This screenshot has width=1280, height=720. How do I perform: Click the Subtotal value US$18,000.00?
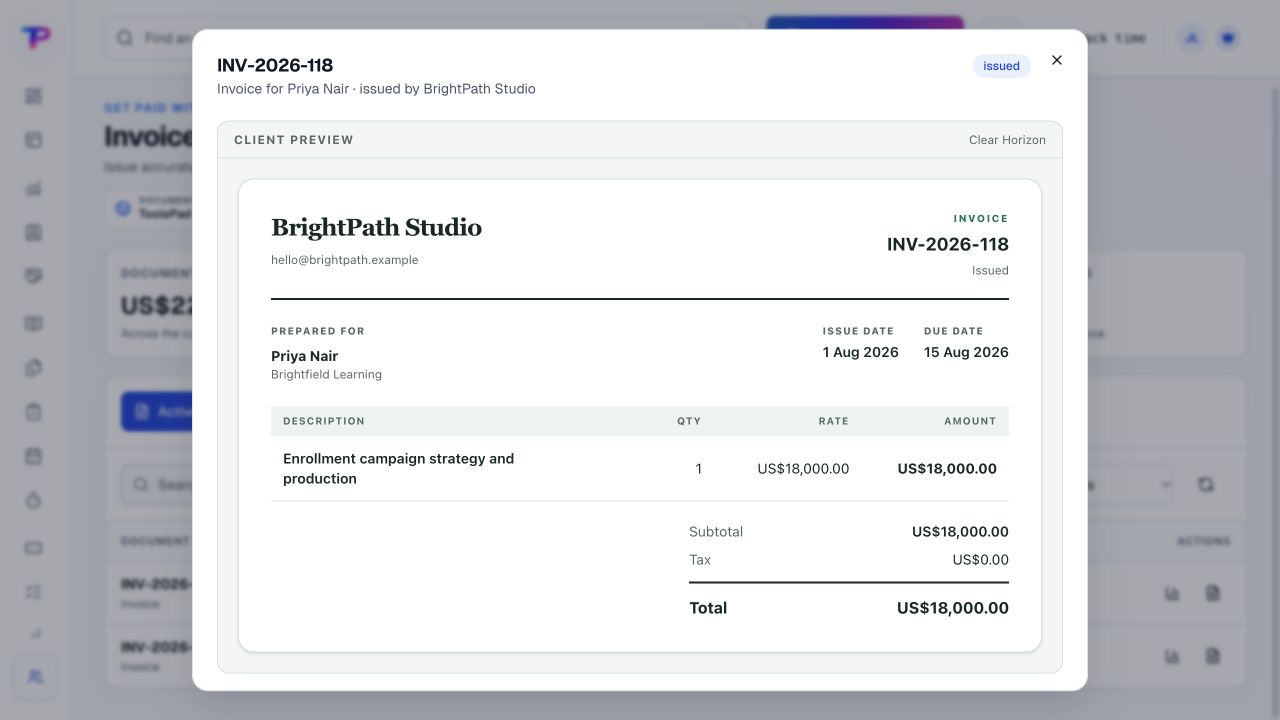[960, 532]
